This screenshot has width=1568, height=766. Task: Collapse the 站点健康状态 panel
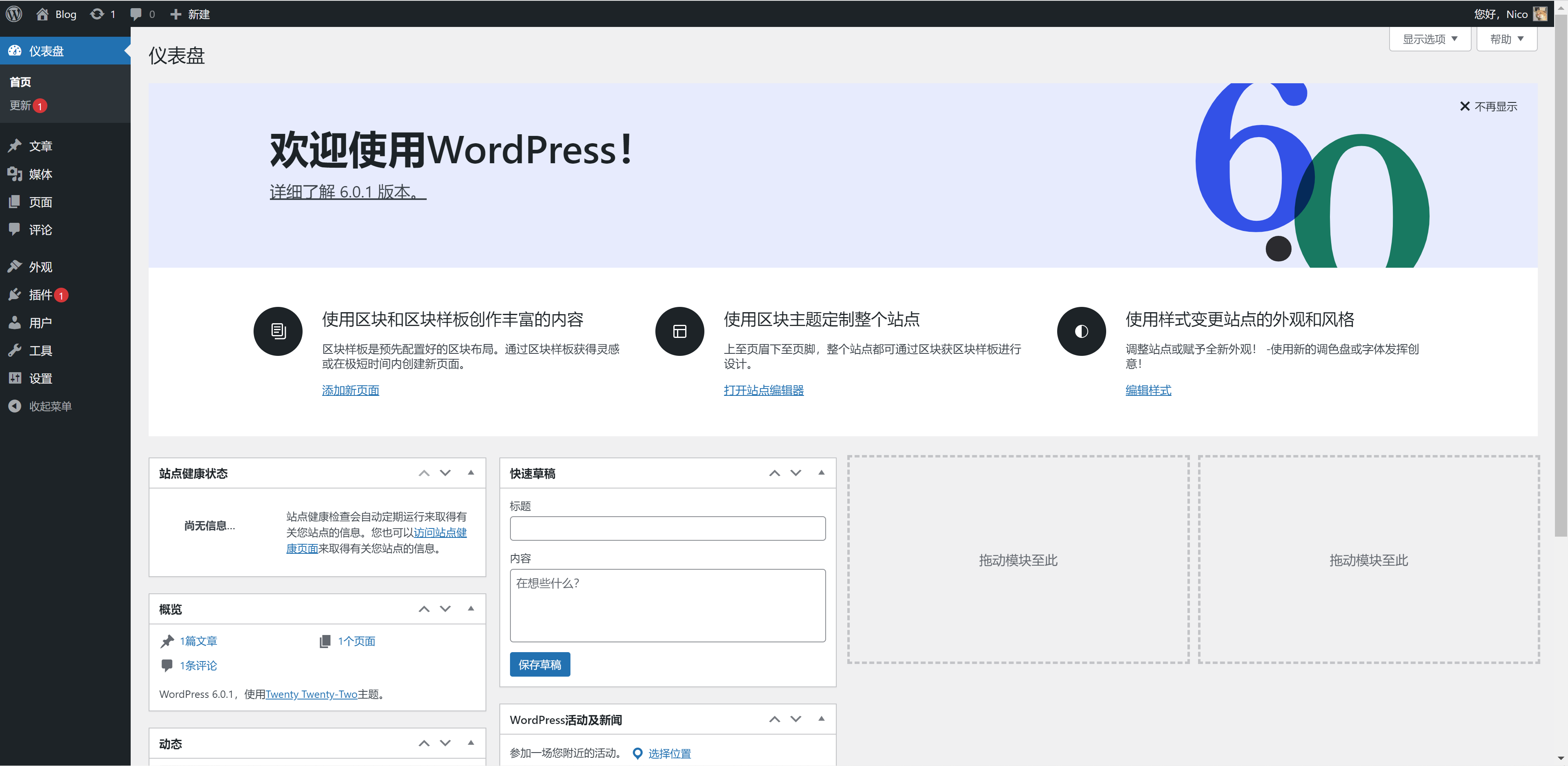pyautogui.click(x=470, y=473)
